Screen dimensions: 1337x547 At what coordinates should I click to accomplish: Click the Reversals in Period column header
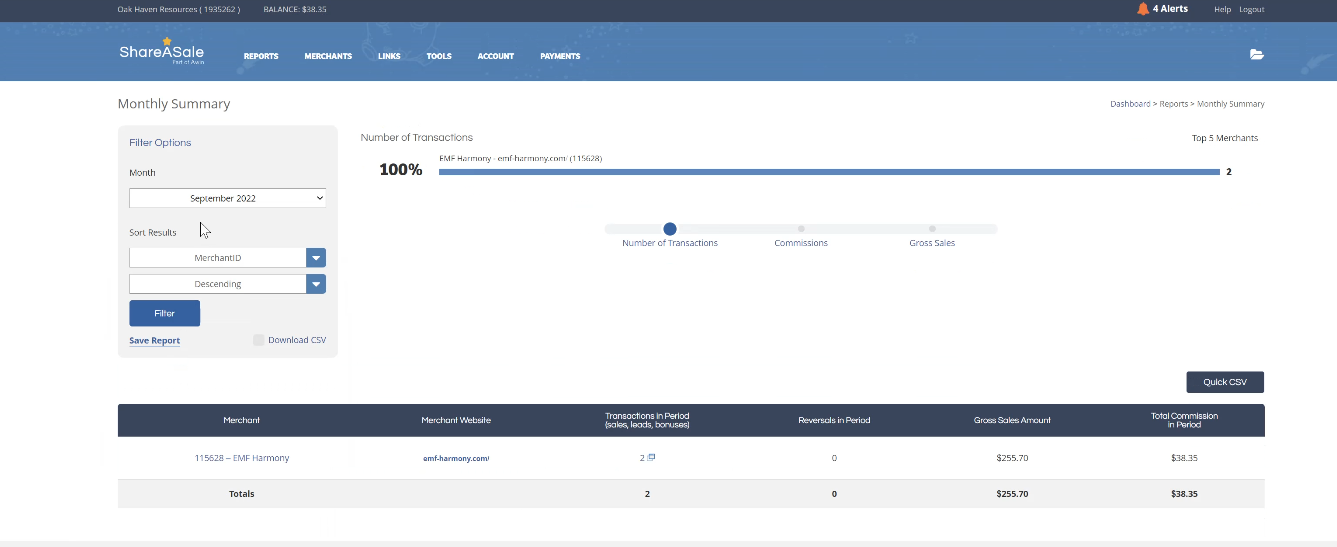(x=834, y=420)
